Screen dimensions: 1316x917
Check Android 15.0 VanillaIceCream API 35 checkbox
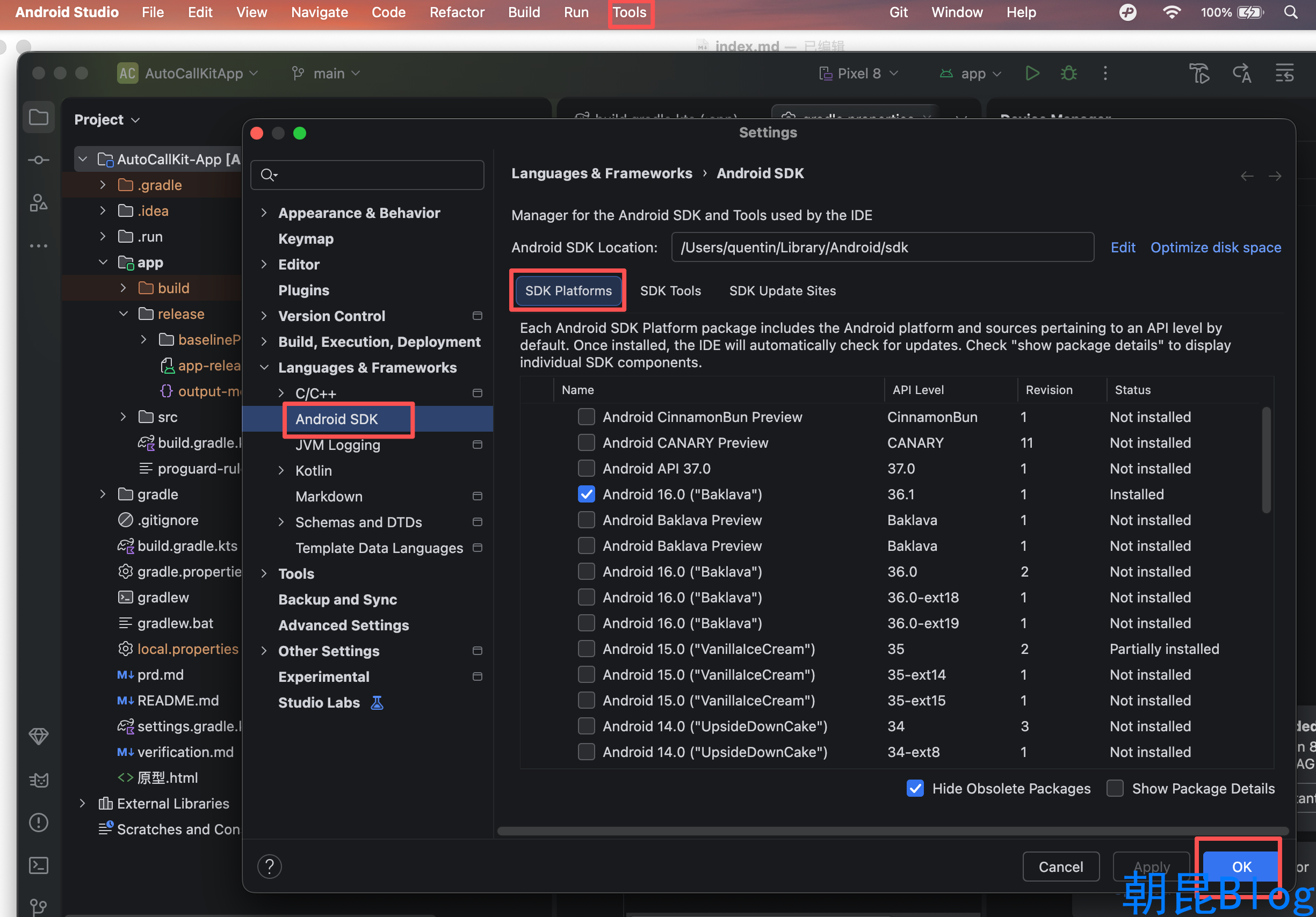586,649
